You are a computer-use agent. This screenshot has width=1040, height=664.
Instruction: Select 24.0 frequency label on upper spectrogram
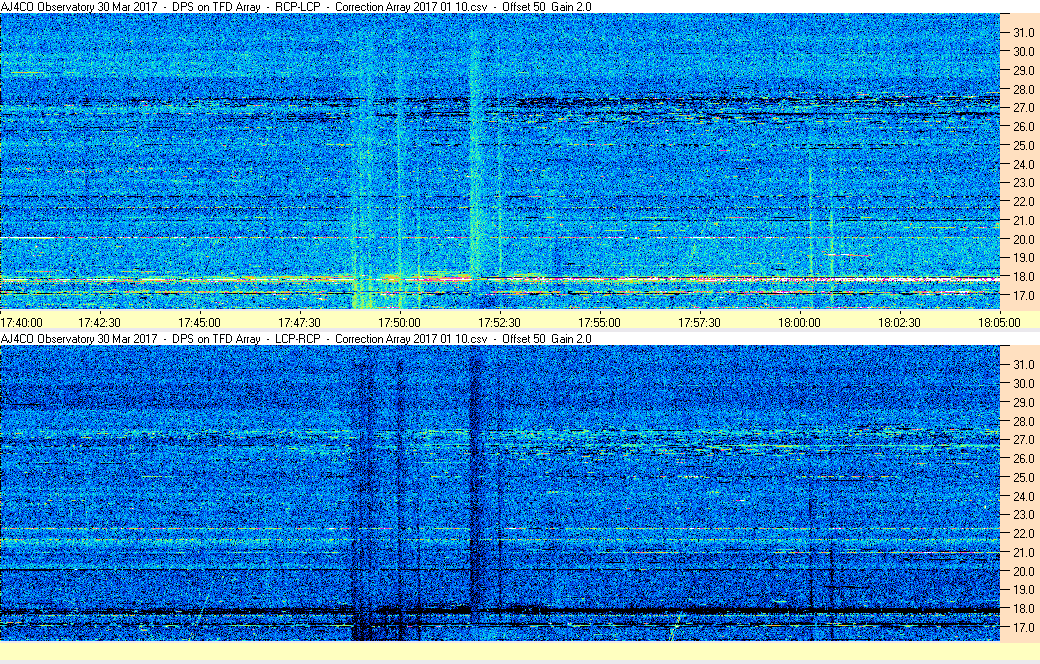tap(1024, 164)
